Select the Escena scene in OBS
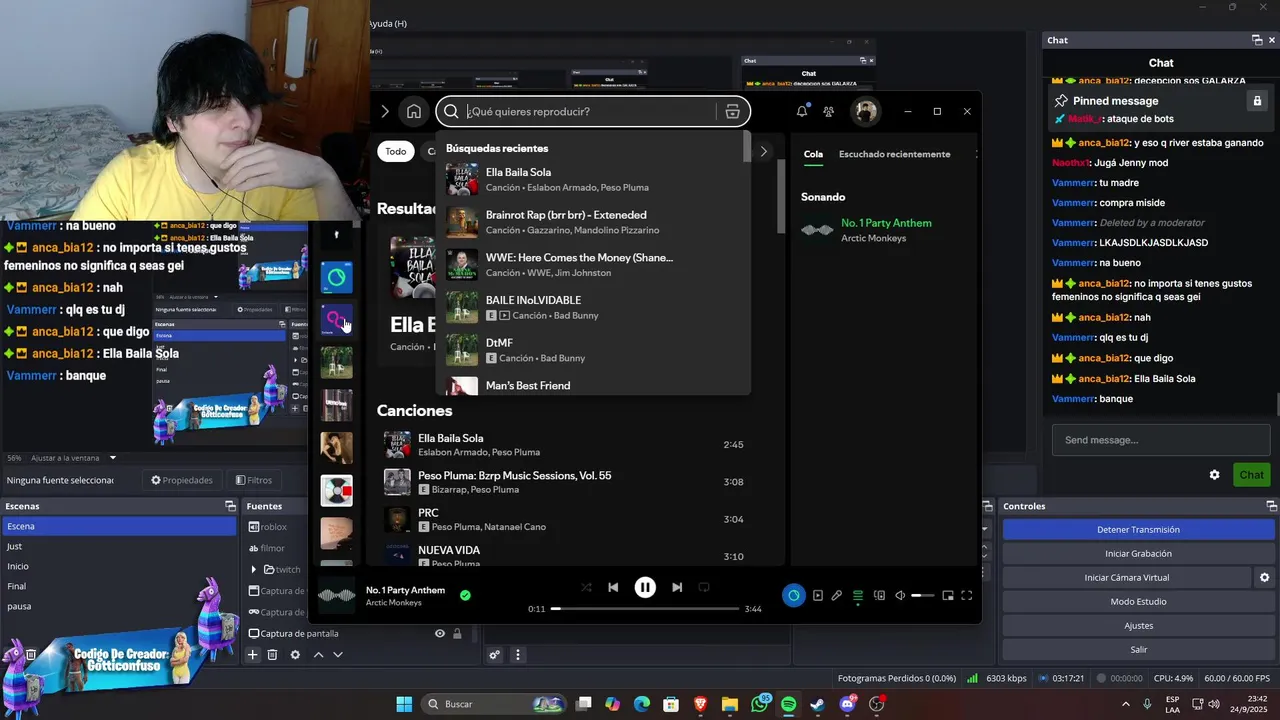The image size is (1280, 720). pyautogui.click(x=119, y=526)
